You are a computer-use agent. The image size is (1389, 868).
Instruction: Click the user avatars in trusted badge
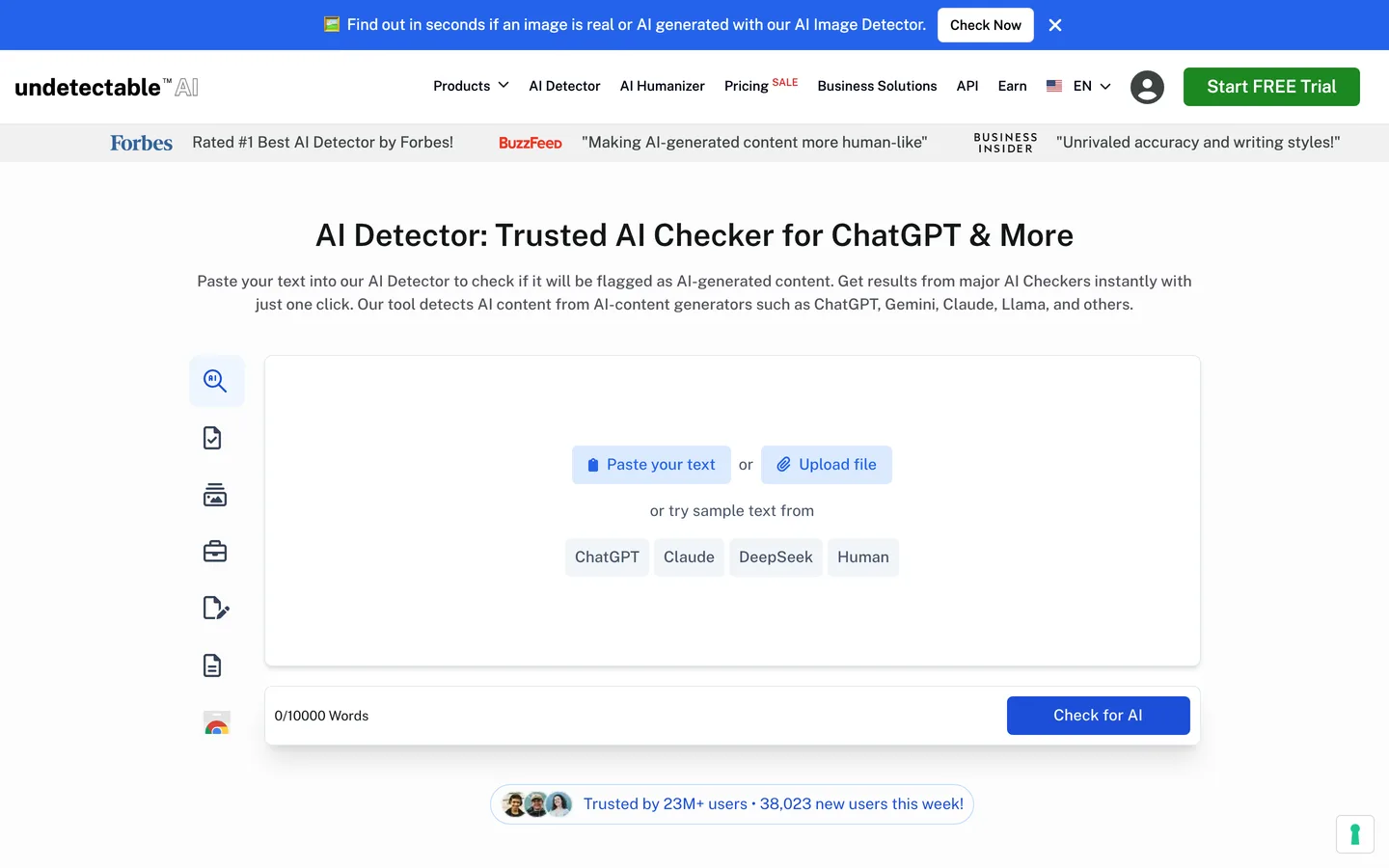click(537, 804)
